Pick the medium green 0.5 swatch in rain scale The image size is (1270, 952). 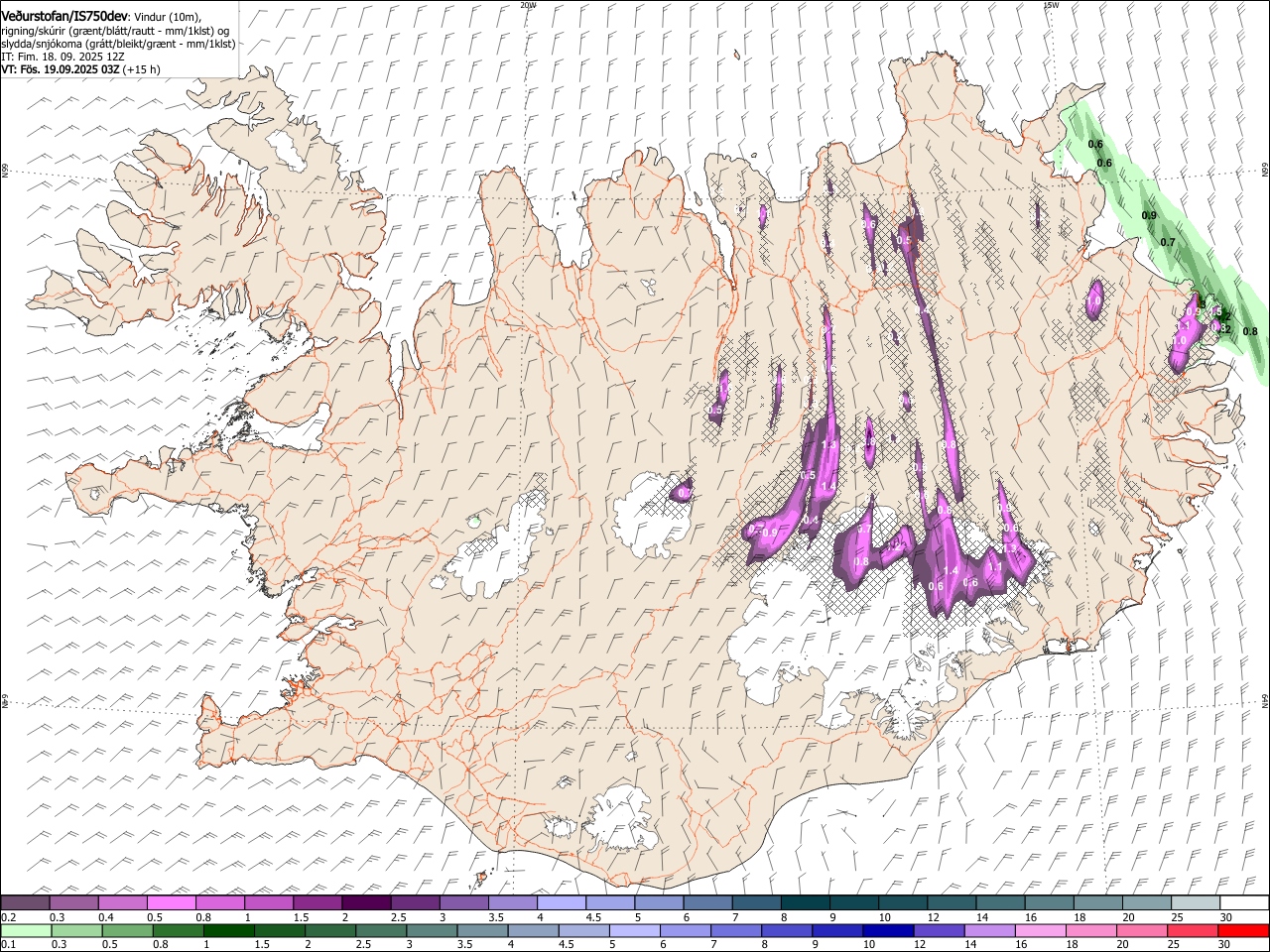click(x=128, y=931)
